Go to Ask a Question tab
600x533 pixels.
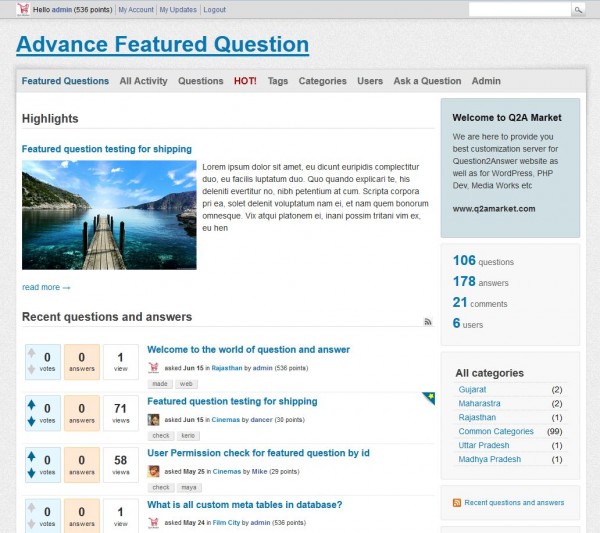click(427, 81)
